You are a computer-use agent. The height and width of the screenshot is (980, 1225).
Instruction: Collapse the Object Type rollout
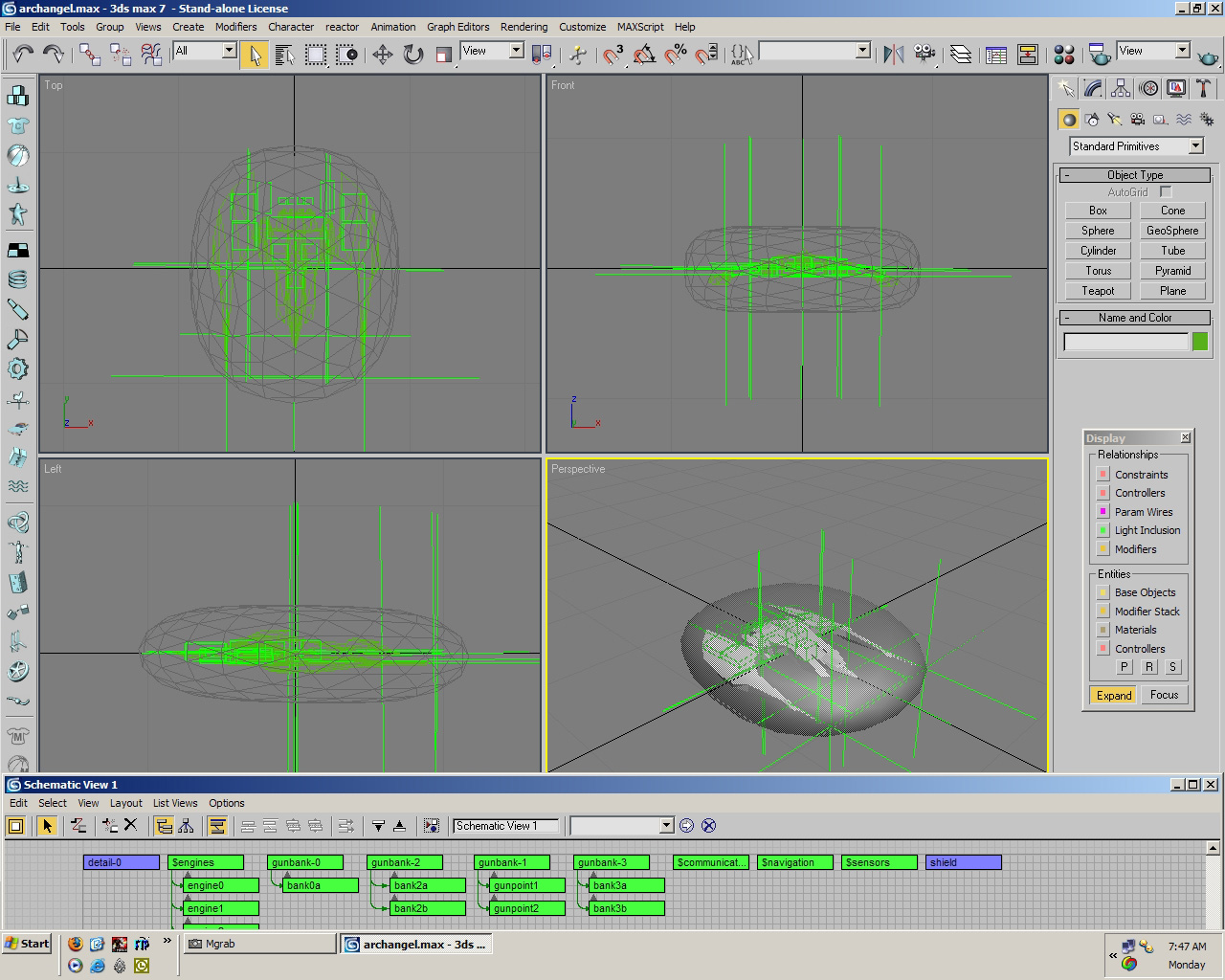coord(1135,175)
